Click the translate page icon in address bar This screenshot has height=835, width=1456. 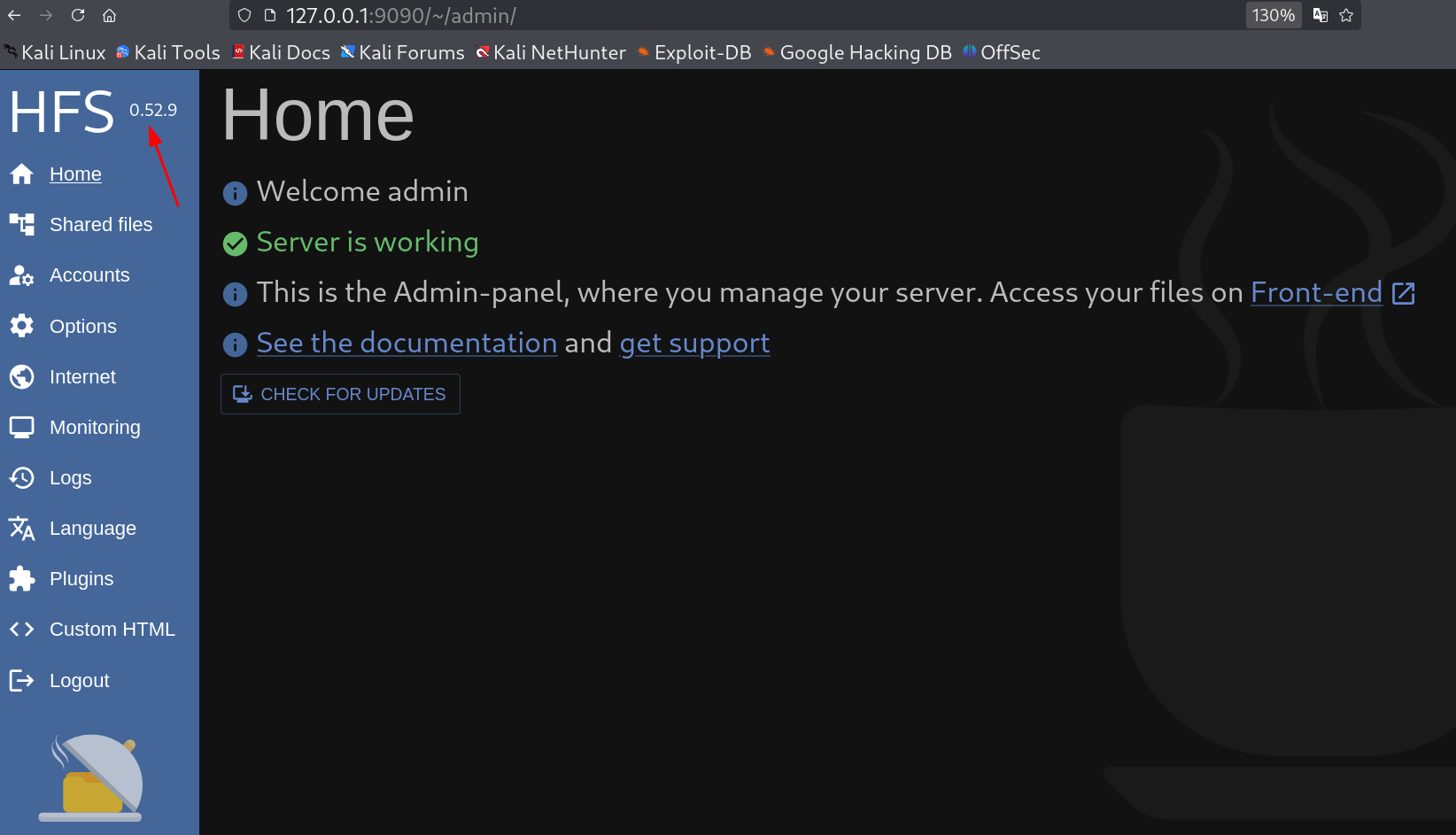click(1320, 15)
